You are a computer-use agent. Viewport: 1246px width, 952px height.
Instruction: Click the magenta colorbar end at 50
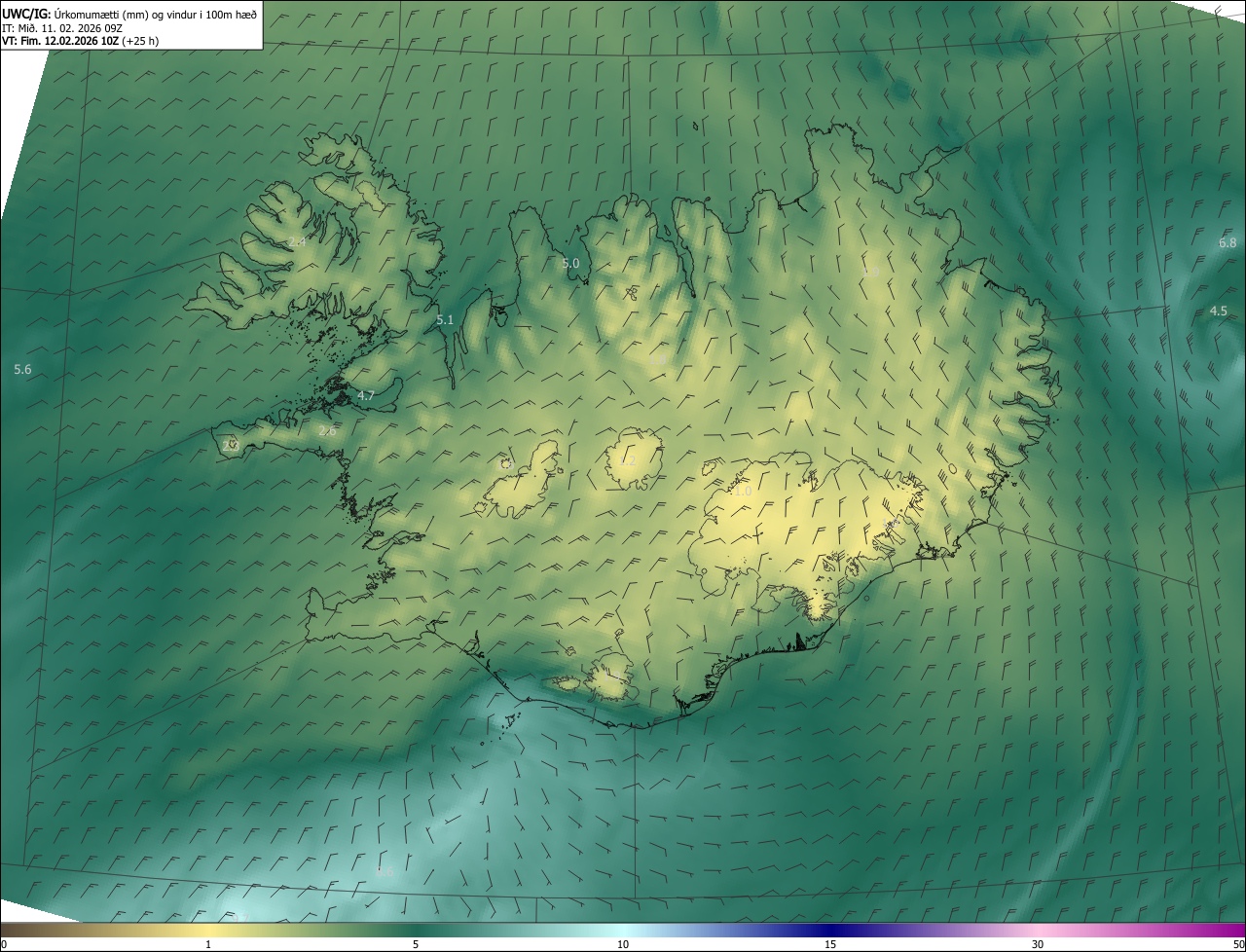(1238, 931)
